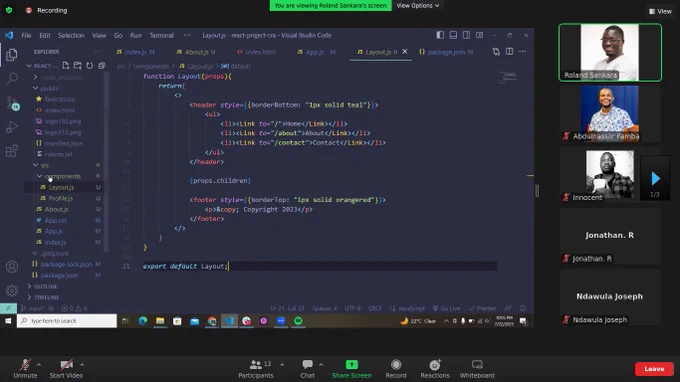Collapse the public folder
The width and height of the screenshot is (680, 382).
pos(36,88)
